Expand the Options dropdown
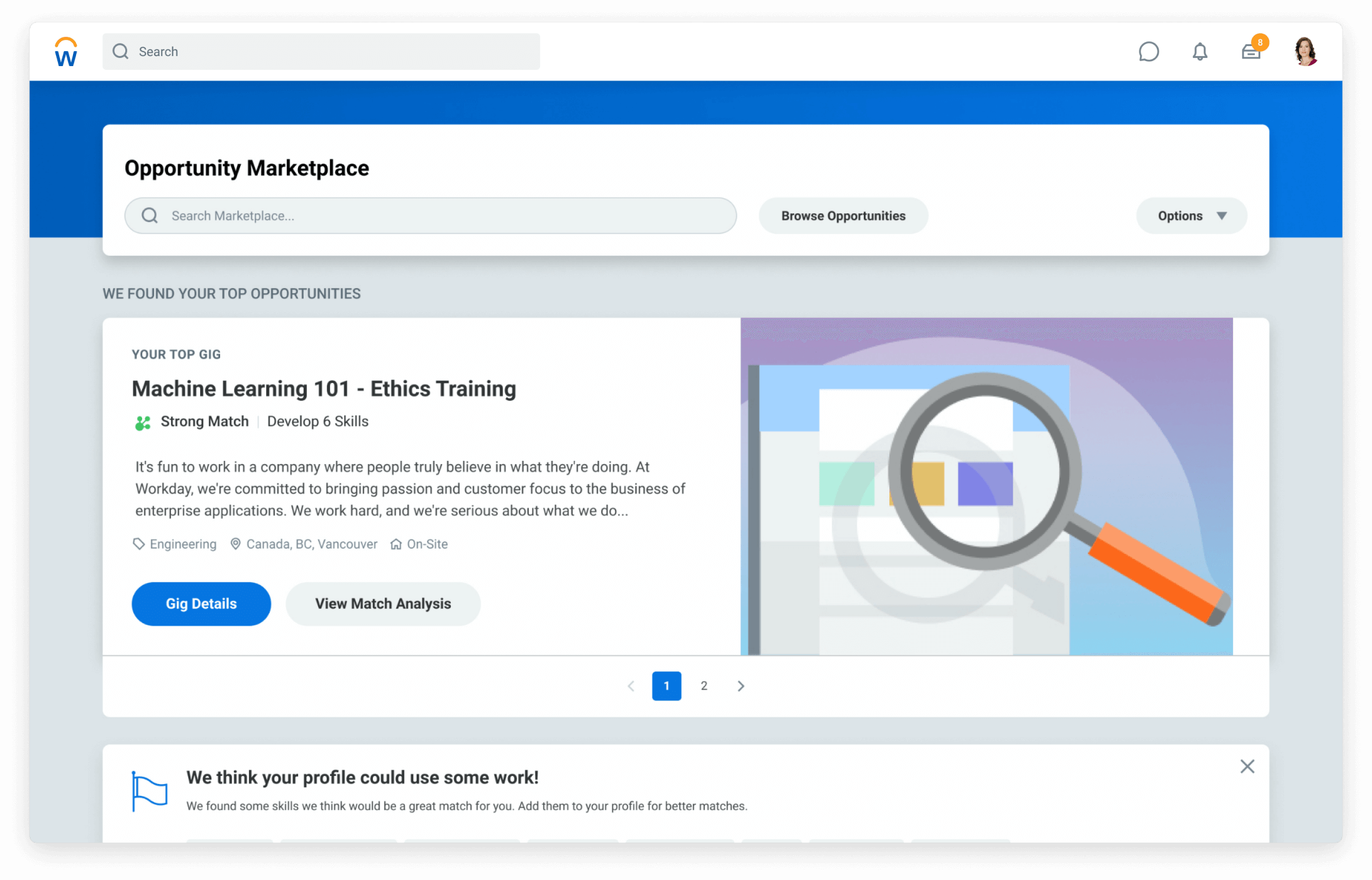This screenshot has width=1372, height=880. (1191, 216)
